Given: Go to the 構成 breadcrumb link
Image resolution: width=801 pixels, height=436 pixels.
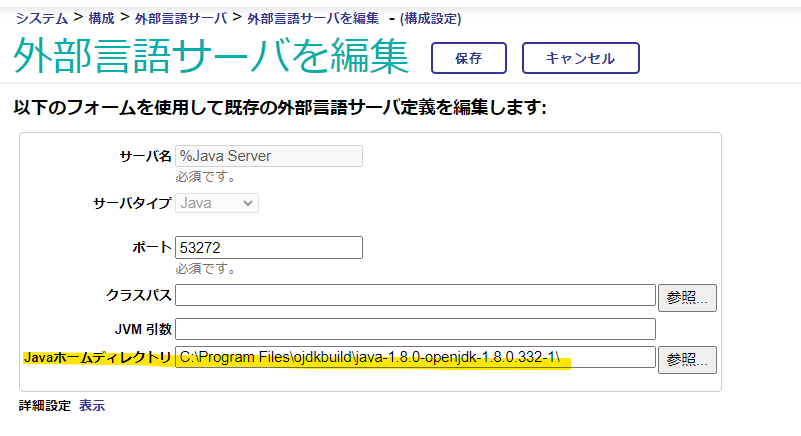Looking at the screenshot, I should pos(102,18).
